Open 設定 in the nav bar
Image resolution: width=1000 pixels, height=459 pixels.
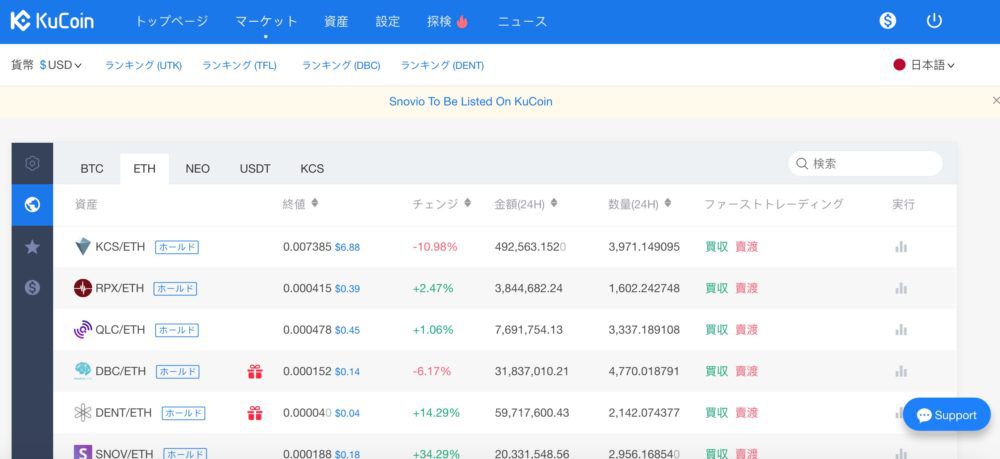point(388,21)
